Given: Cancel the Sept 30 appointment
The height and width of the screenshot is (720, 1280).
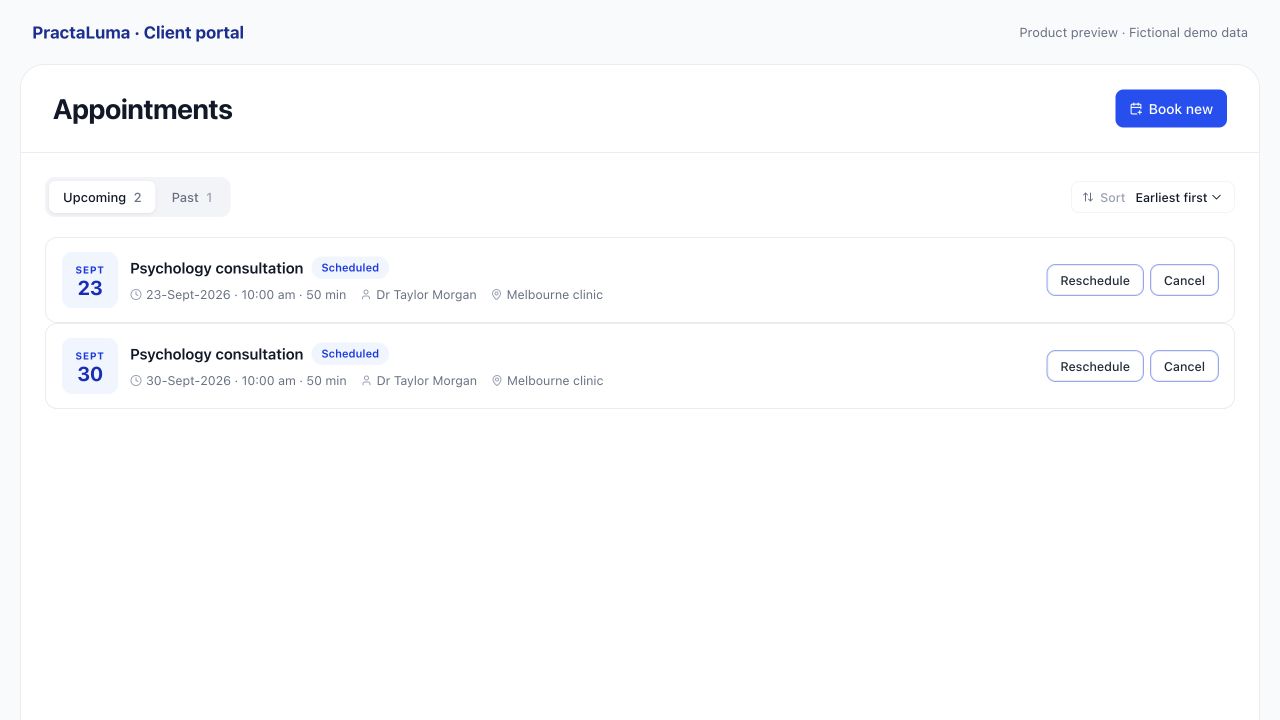Looking at the screenshot, I should point(1184,366).
